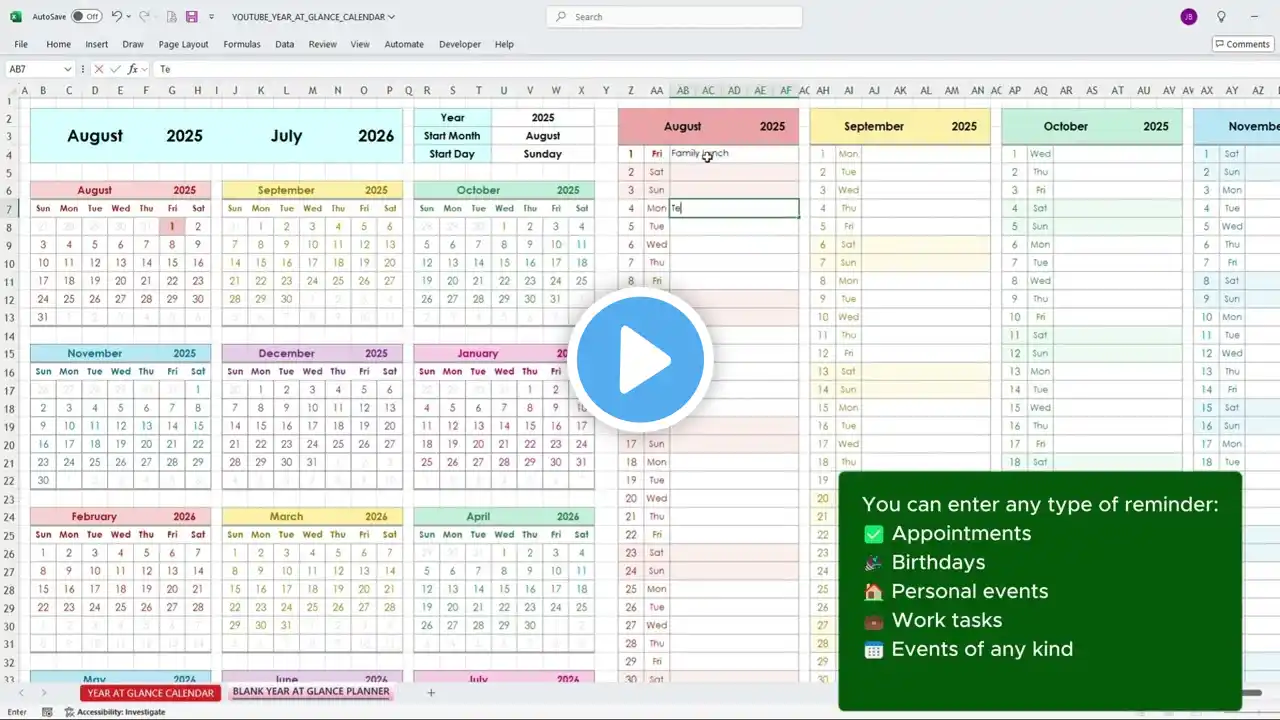1280x720 pixels.
Task: Click the previous sheet navigation arrow
Action: (21, 693)
